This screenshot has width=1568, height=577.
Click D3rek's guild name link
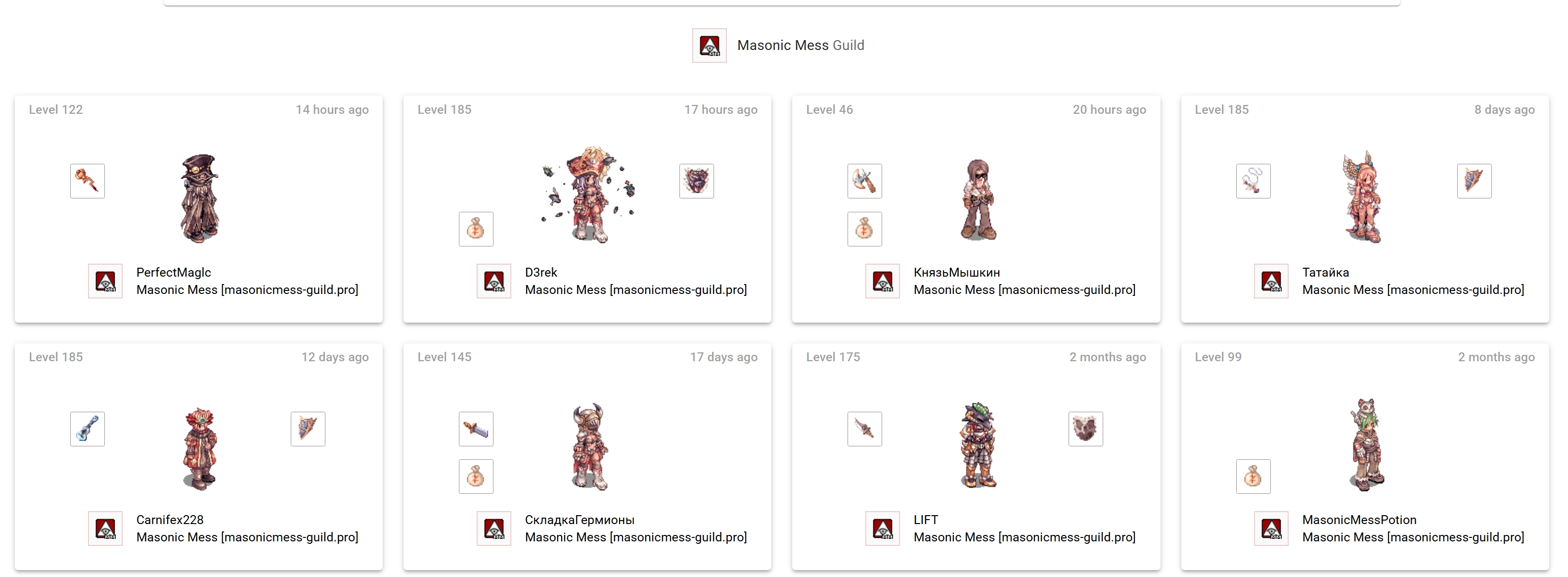click(635, 290)
